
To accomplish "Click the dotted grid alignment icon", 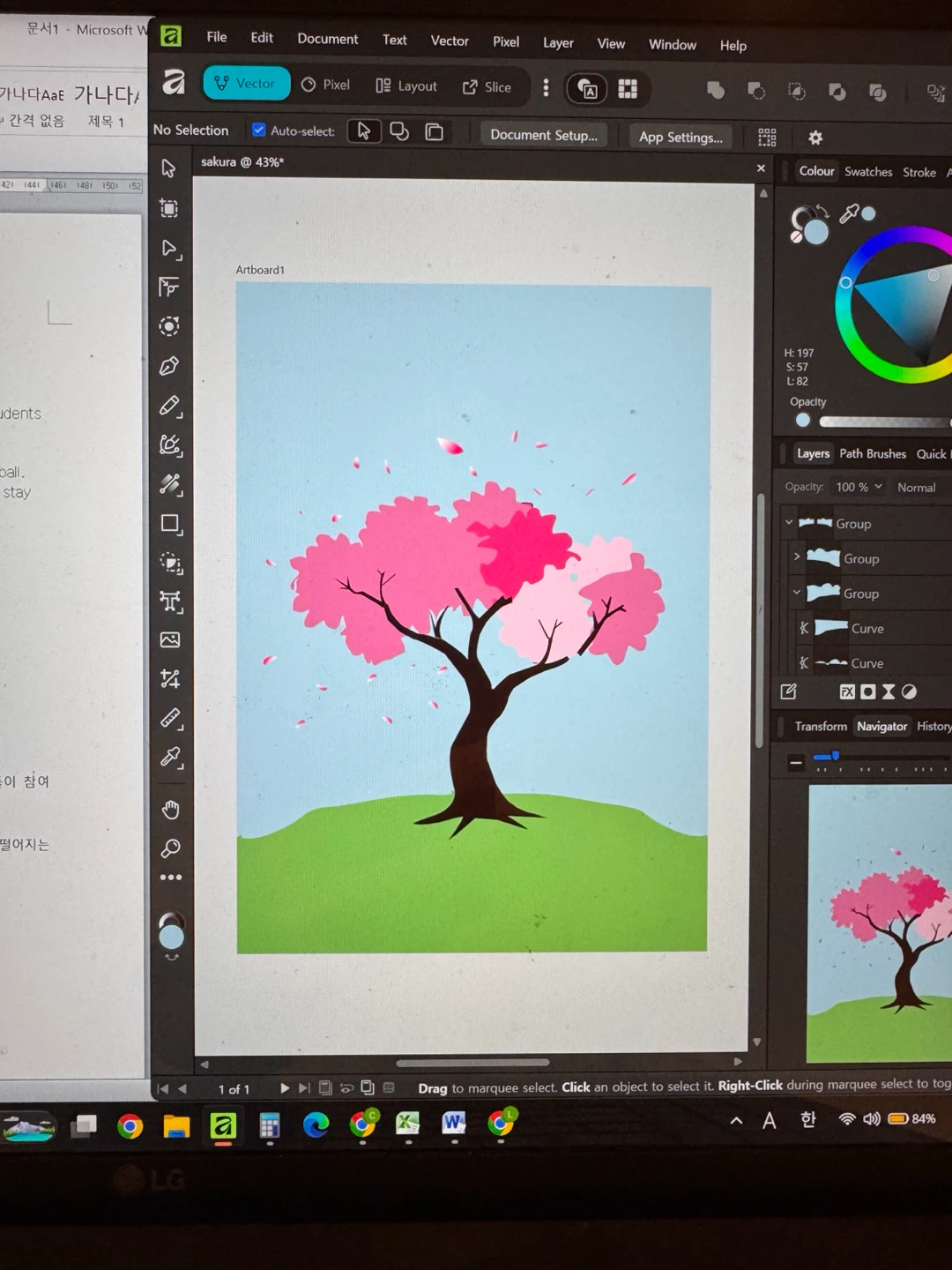I will [767, 137].
